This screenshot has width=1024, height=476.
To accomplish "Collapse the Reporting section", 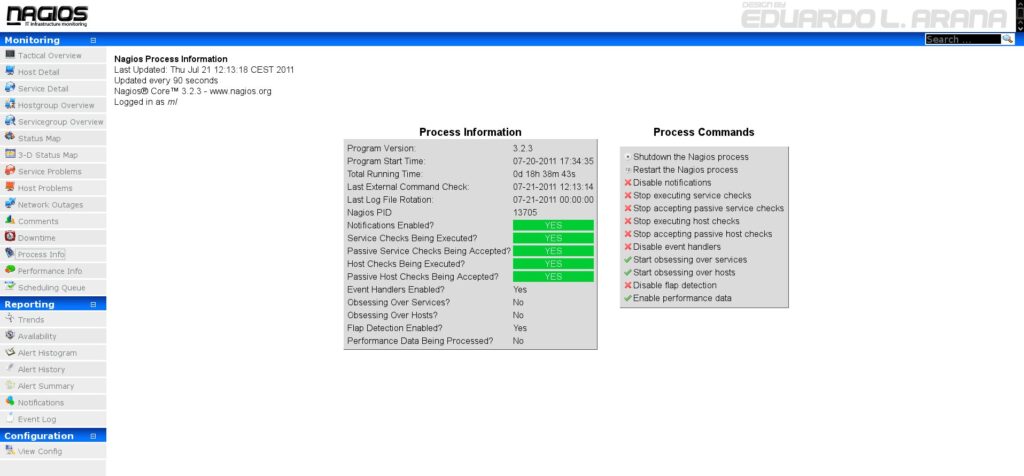I will point(93,304).
